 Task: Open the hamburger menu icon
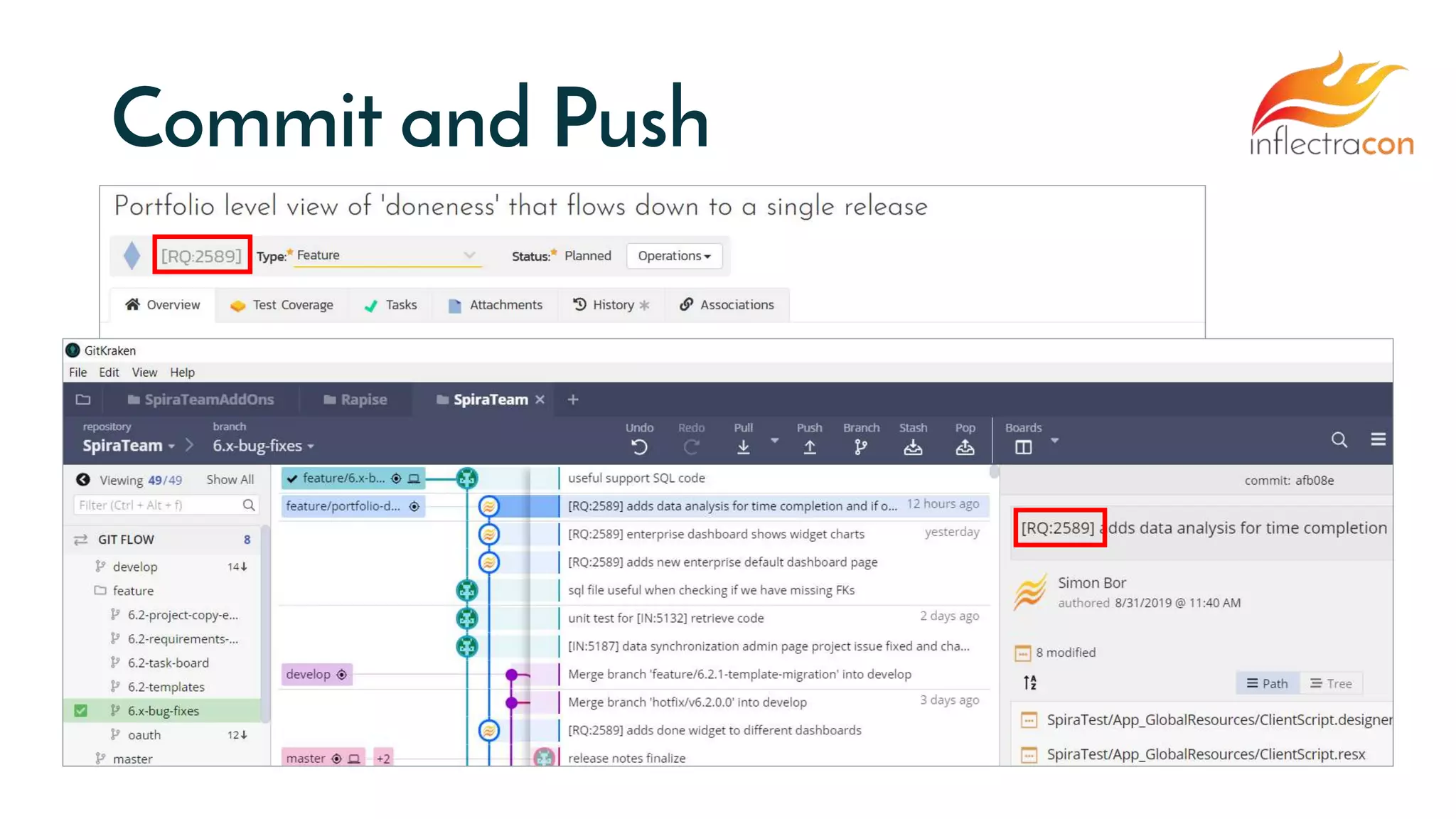[x=1378, y=439]
